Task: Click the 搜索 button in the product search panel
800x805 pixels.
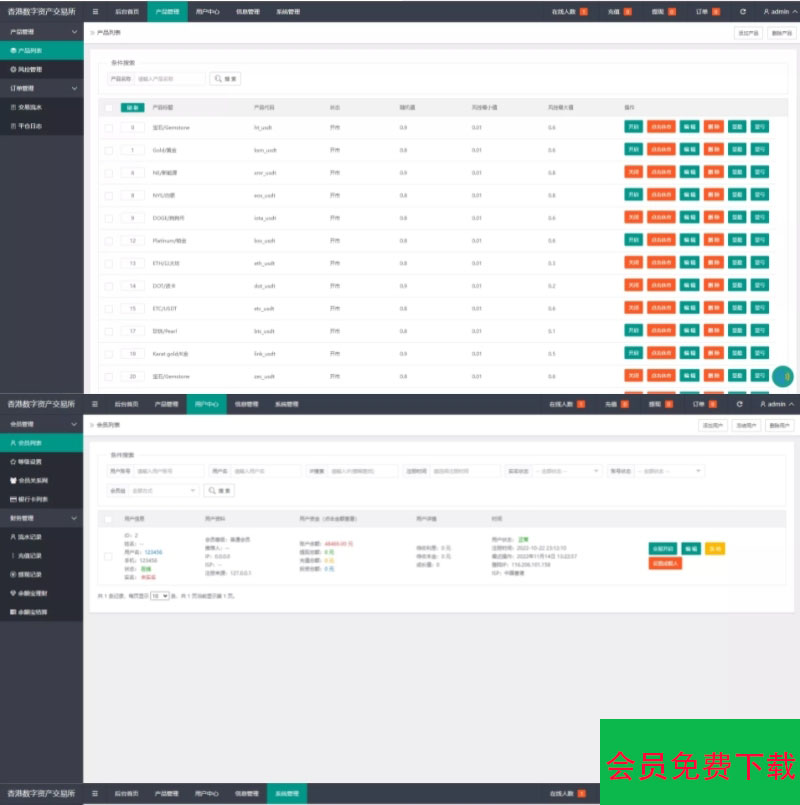Action: tap(225, 78)
